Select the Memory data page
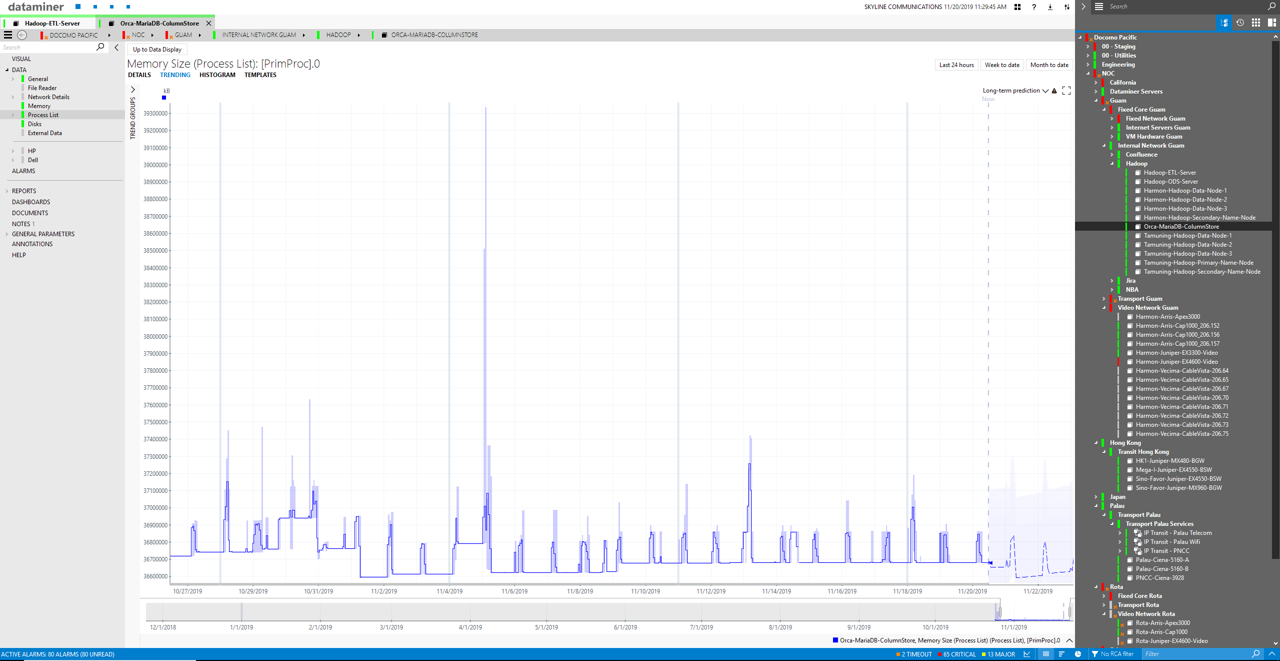This screenshot has width=1280, height=661. point(39,106)
